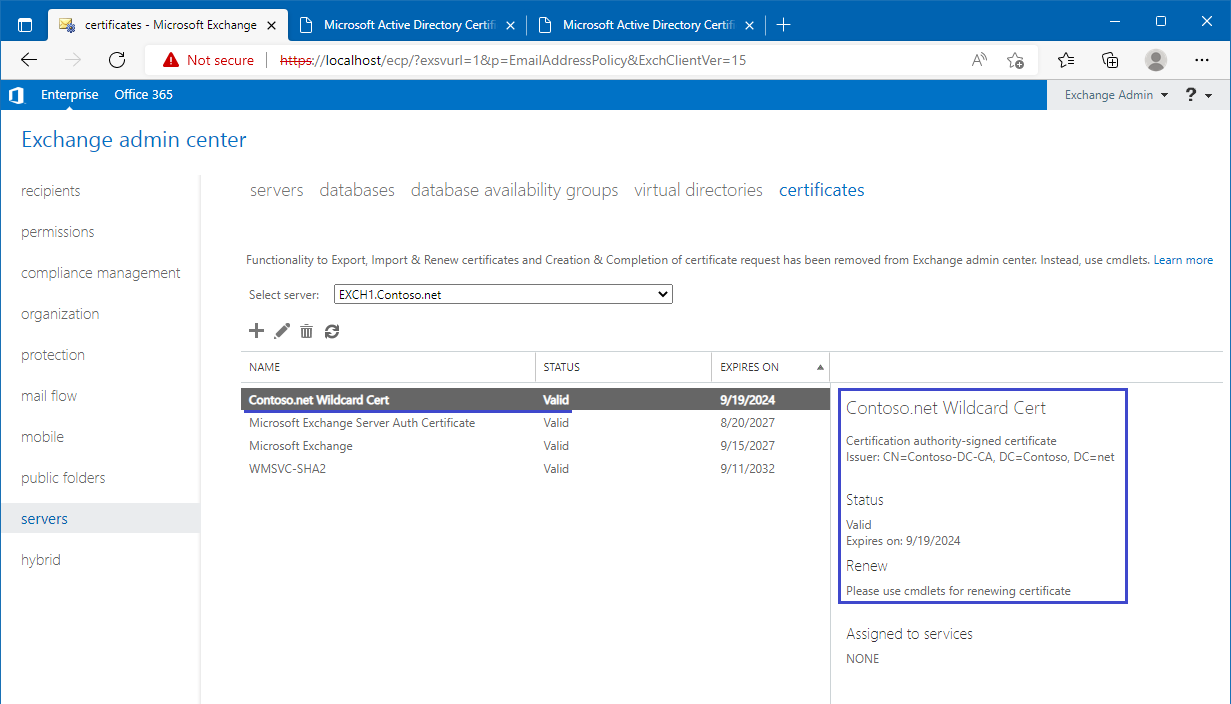The width and height of the screenshot is (1231, 704).
Task: Sort by the EXPIRES ON column header
Action: click(771, 367)
